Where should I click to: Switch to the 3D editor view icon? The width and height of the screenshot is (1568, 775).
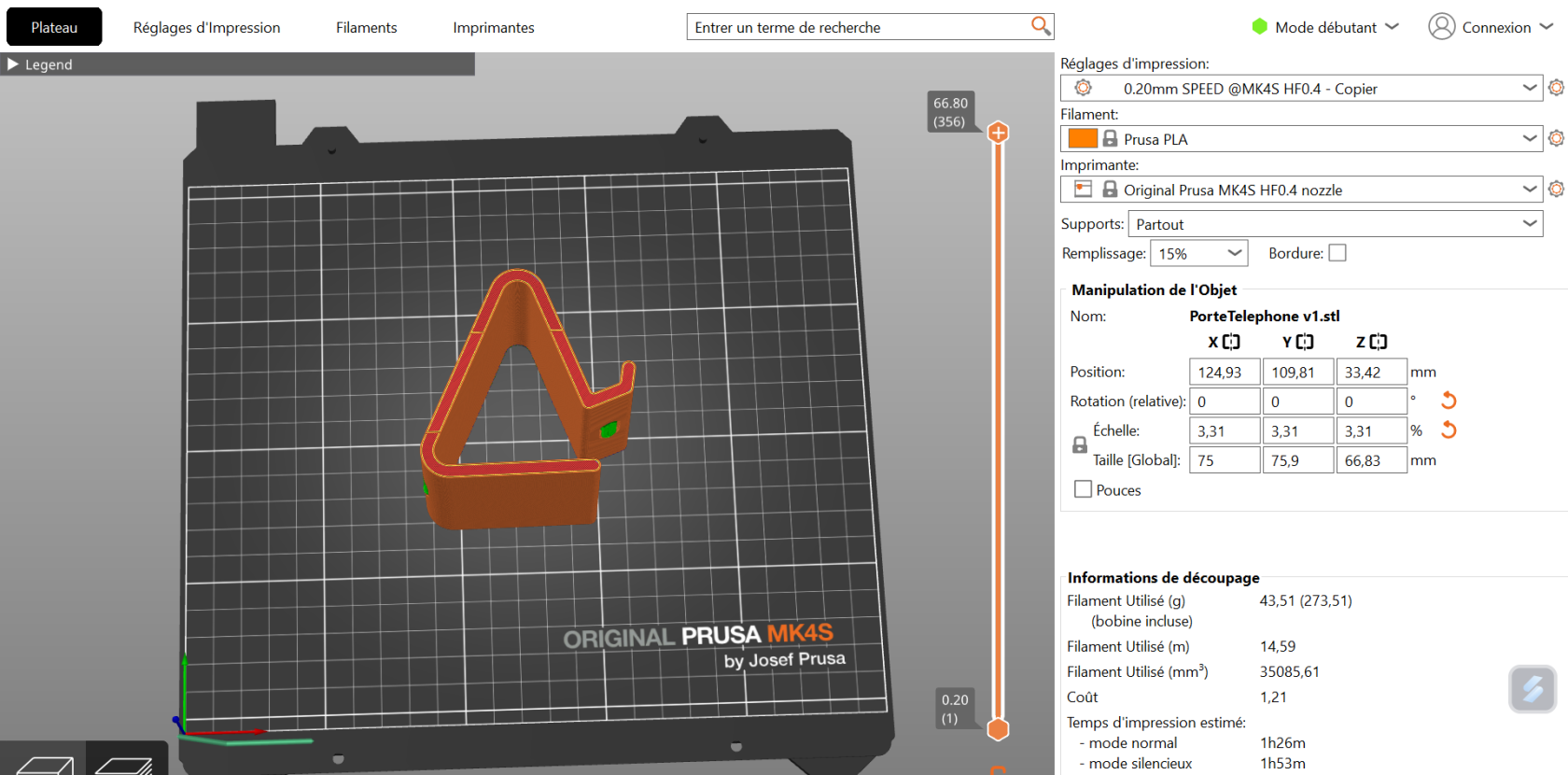coord(43,764)
